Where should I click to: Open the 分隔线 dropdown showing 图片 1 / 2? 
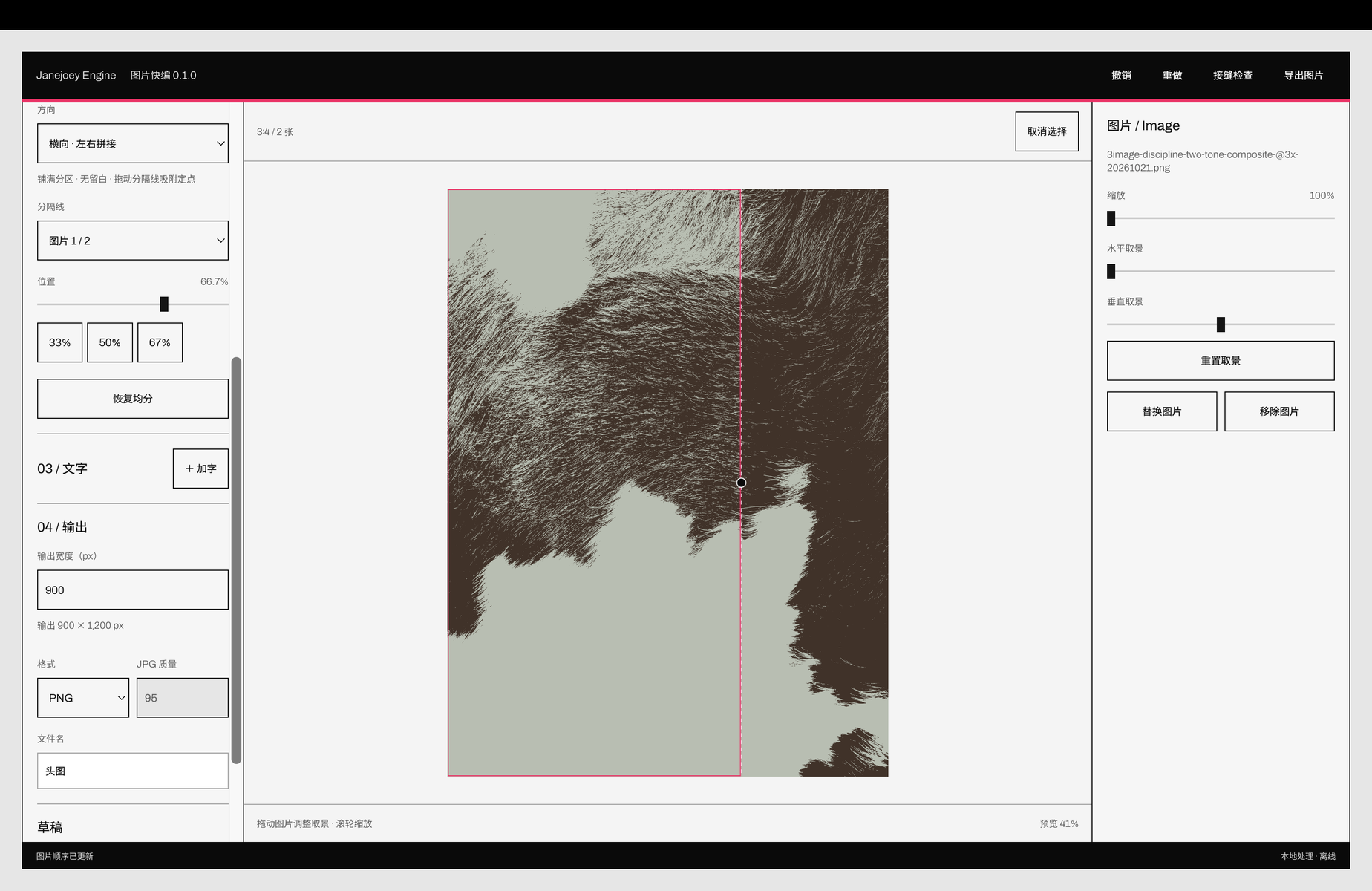click(133, 241)
